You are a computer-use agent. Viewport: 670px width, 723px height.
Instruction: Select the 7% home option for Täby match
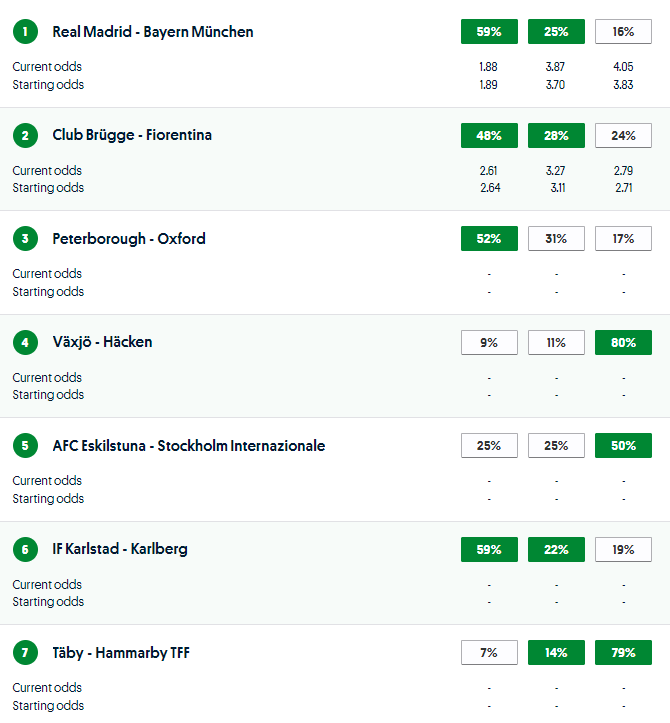489,653
